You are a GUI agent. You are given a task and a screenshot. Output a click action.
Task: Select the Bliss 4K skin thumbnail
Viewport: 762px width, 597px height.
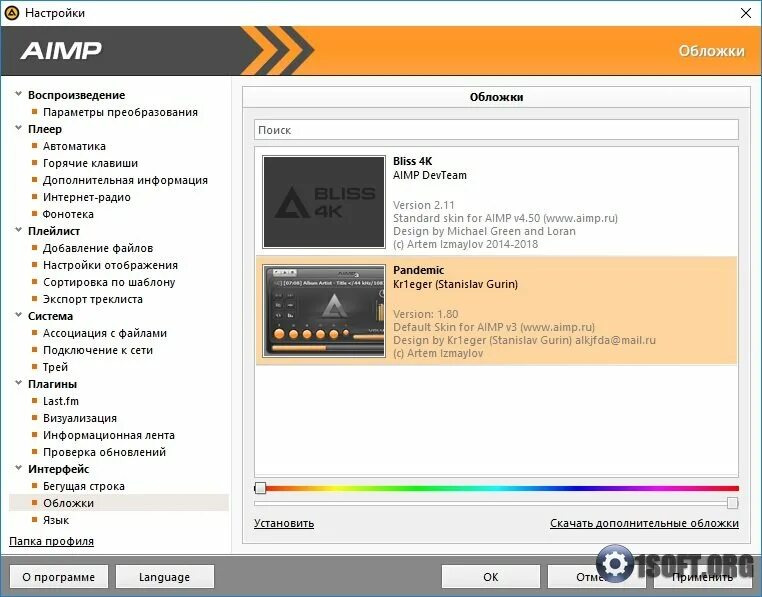coord(324,202)
